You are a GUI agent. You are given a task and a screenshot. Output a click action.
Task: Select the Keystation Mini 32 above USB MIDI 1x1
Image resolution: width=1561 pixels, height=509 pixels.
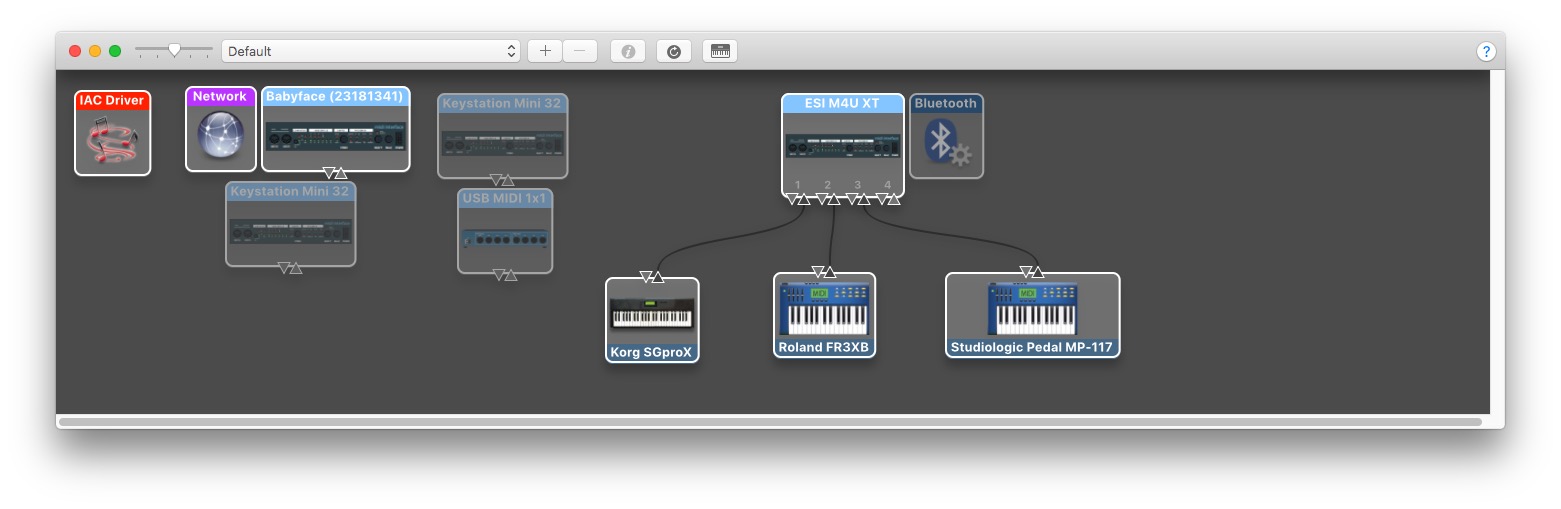[x=503, y=136]
